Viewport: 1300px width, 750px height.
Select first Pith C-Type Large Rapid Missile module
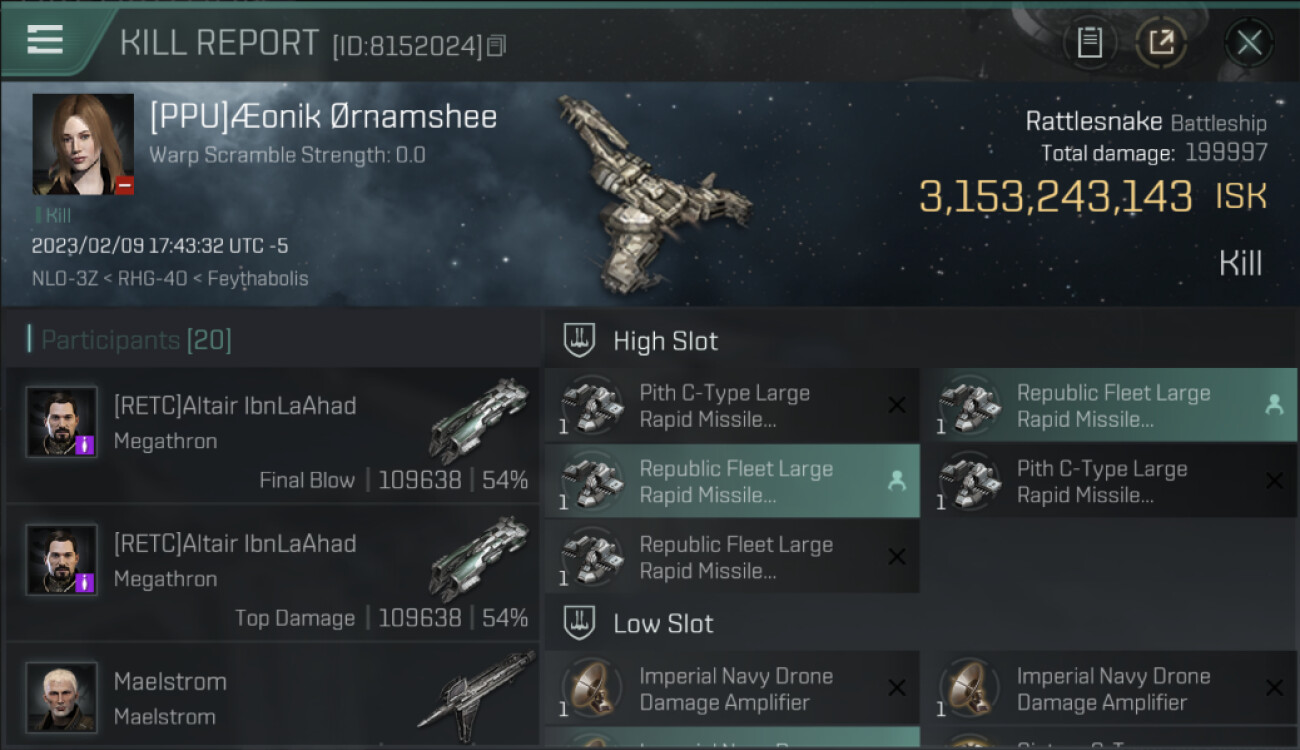(731, 406)
